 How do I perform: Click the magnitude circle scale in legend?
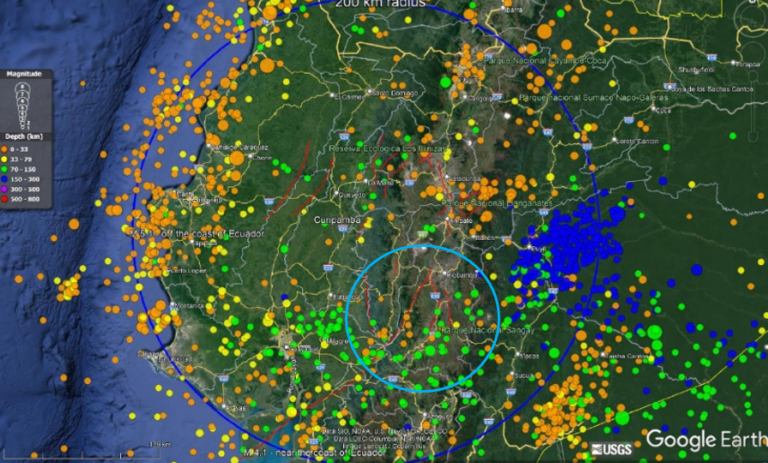24,107
